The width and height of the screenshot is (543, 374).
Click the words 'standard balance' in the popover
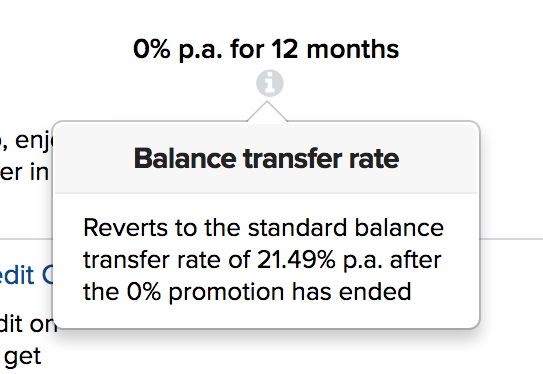click(x=346, y=228)
